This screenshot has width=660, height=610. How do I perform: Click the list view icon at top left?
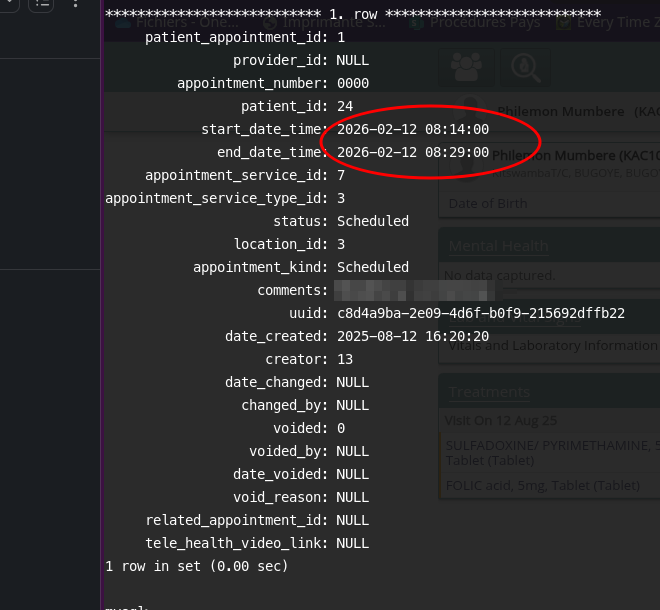pos(41,4)
